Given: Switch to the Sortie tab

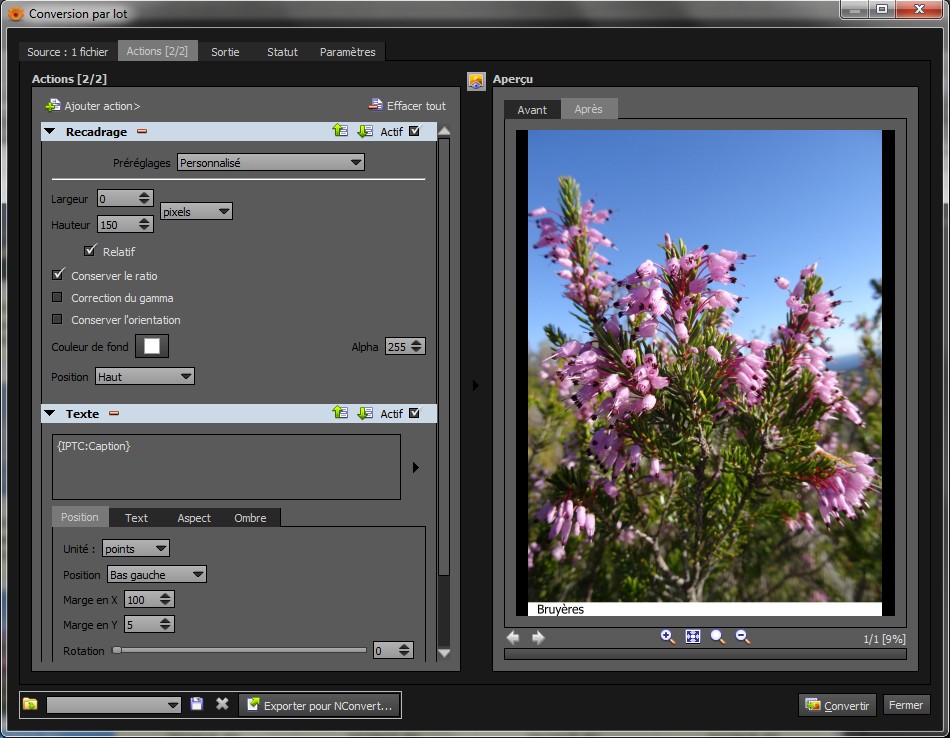Looking at the screenshot, I should click(x=225, y=52).
